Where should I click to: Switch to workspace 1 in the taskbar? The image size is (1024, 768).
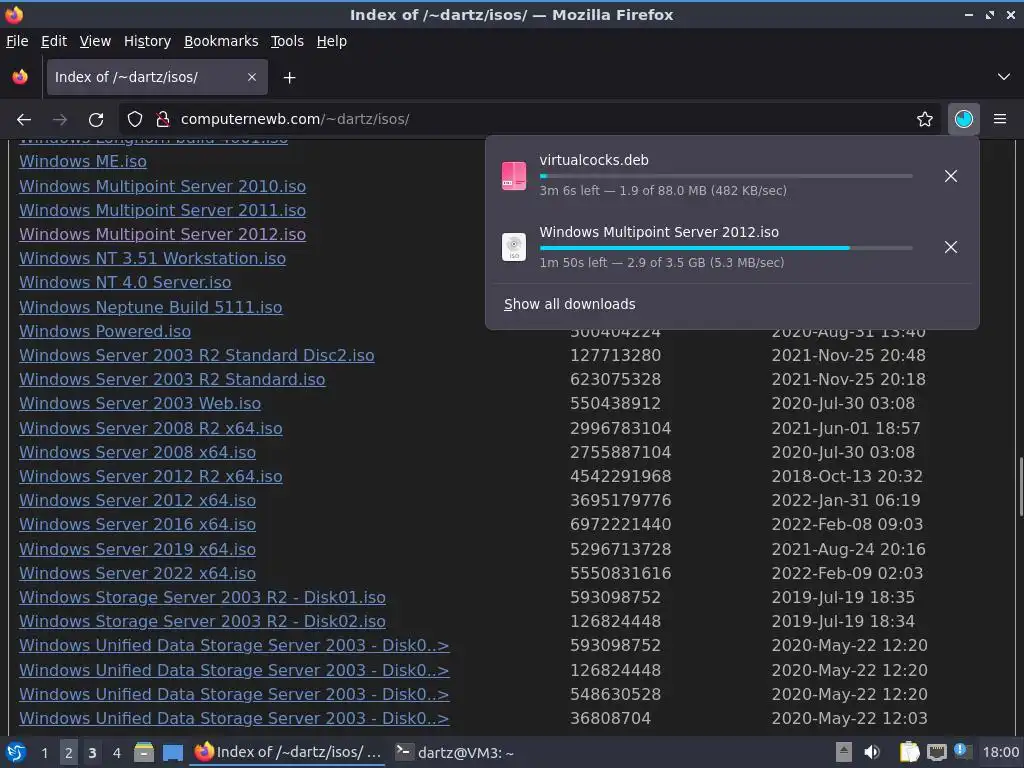click(x=44, y=753)
